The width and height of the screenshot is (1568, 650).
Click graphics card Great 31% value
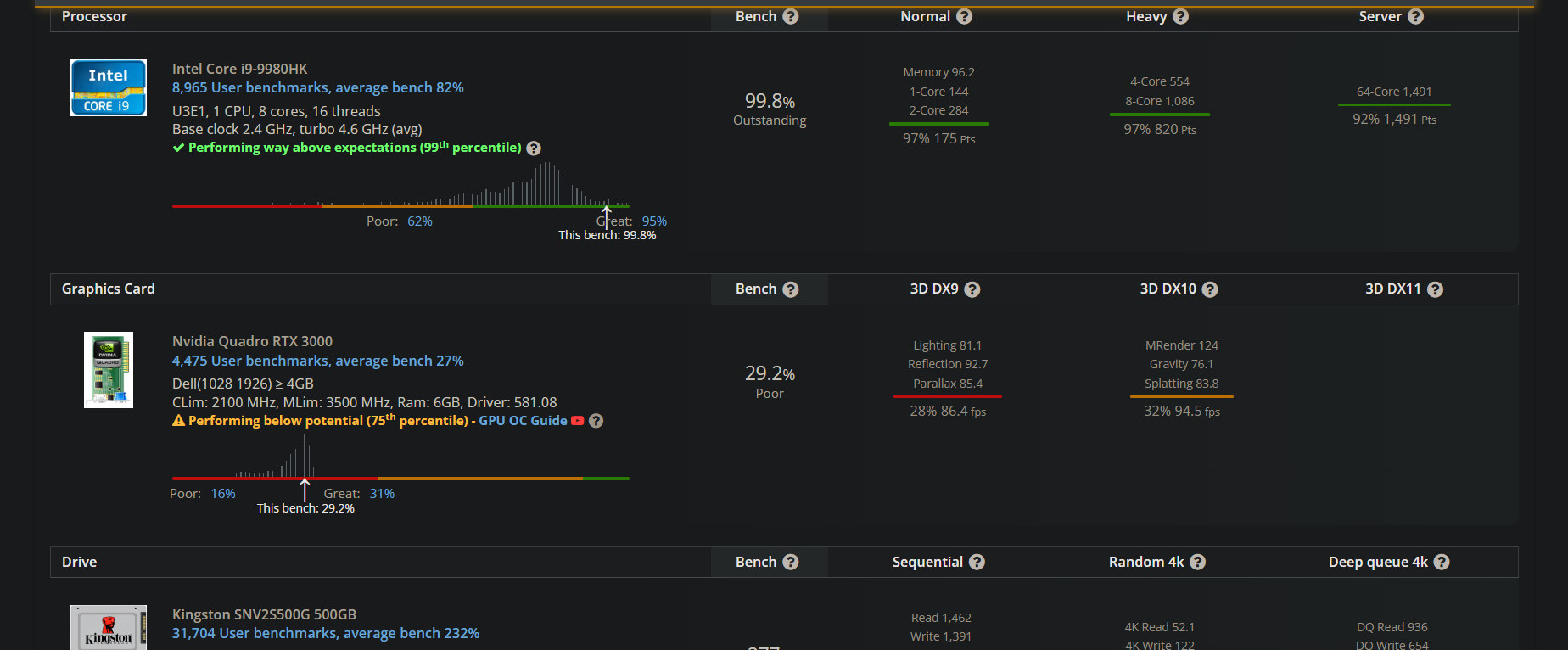[382, 494]
